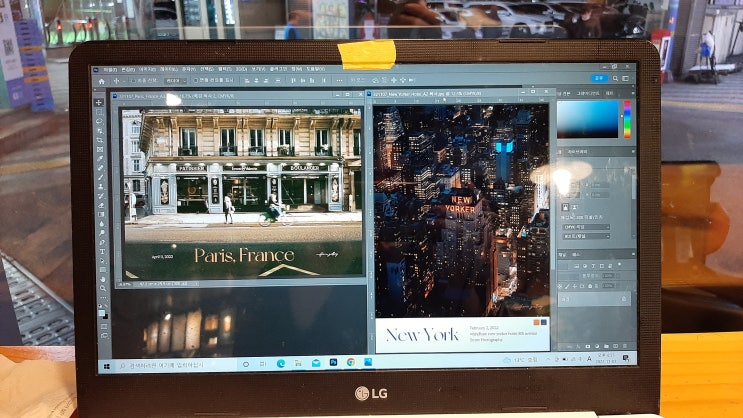The image size is (743, 418).
Task: Open the color panel flyout menu
Action: (x=632, y=94)
